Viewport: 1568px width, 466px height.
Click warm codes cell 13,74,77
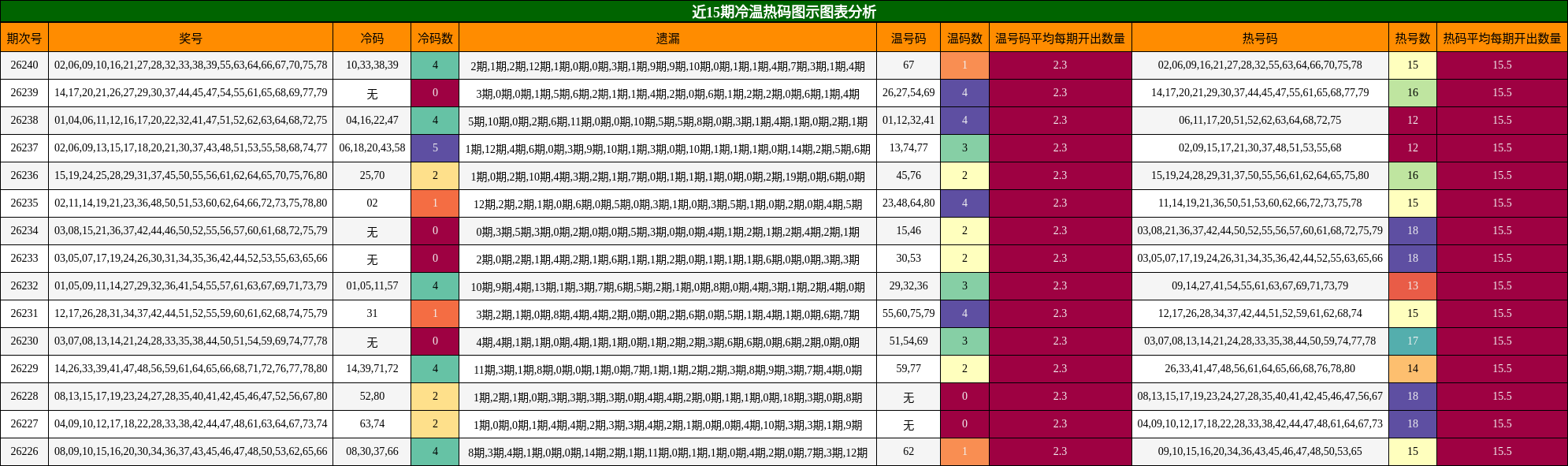908,148
